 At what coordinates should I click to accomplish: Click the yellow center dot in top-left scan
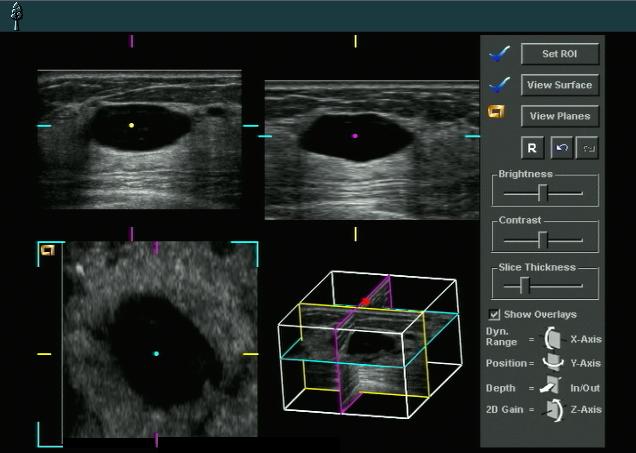click(131, 125)
